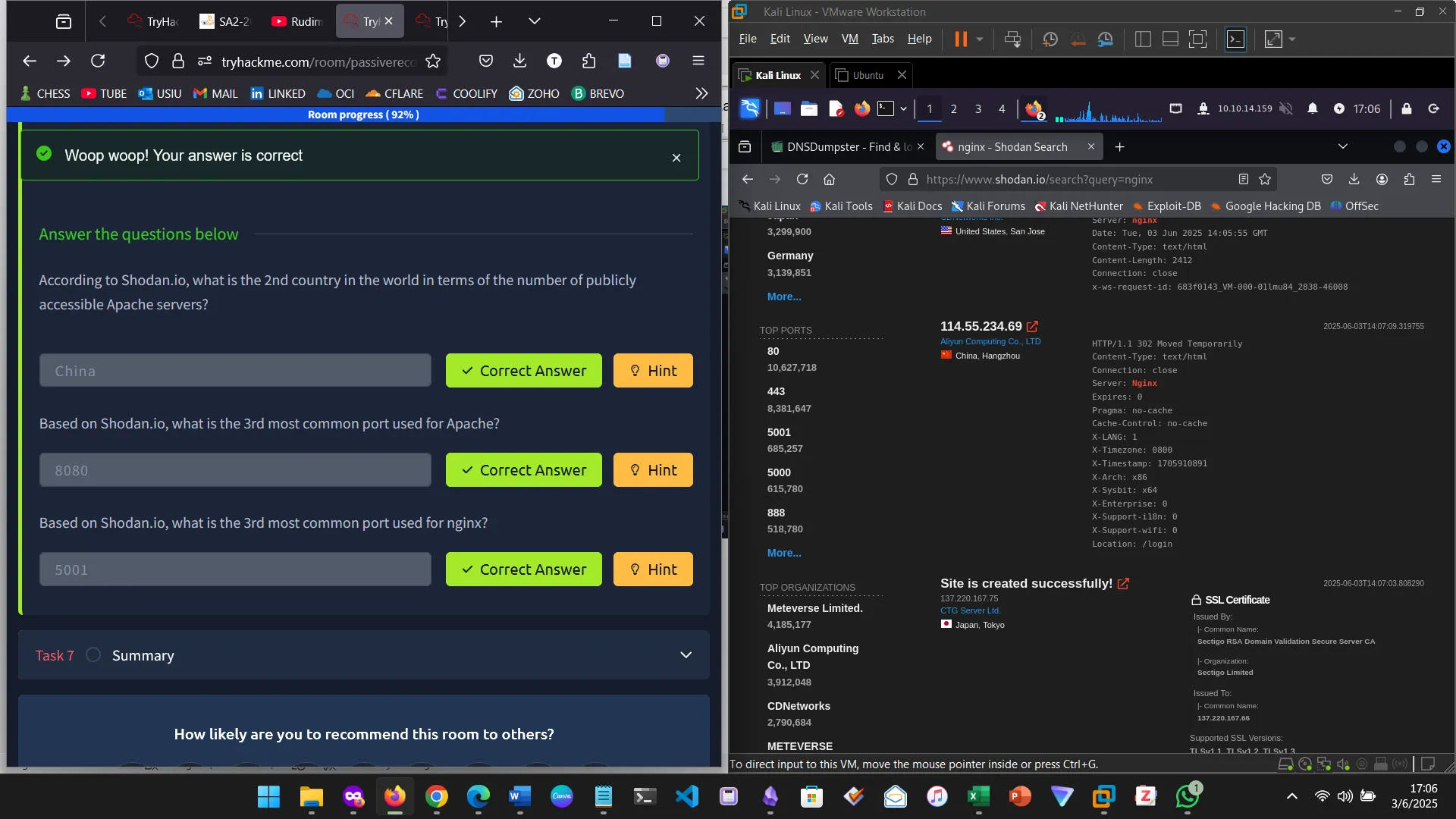Switch to the SA2-2 tab
The width and height of the screenshot is (1456, 819).
click(x=224, y=21)
